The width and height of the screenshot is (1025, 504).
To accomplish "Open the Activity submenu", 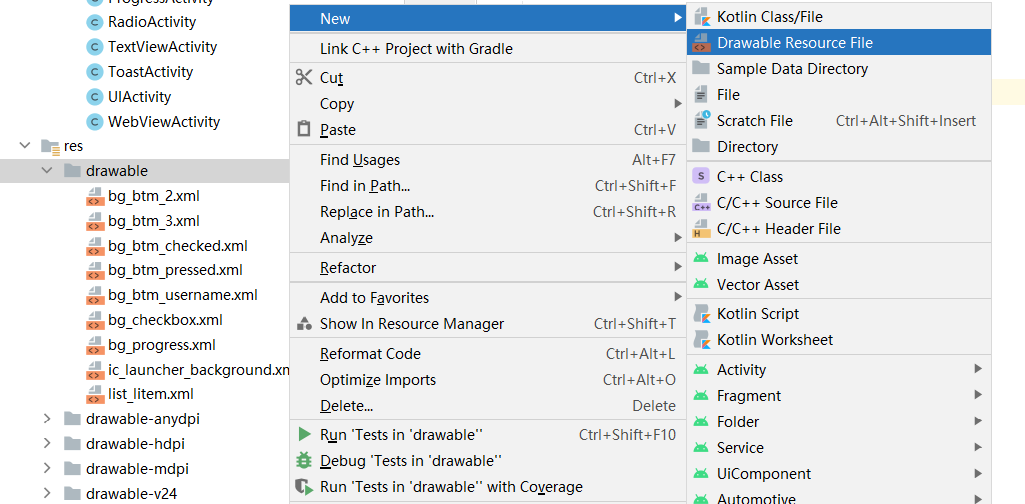I will pos(741,369).
